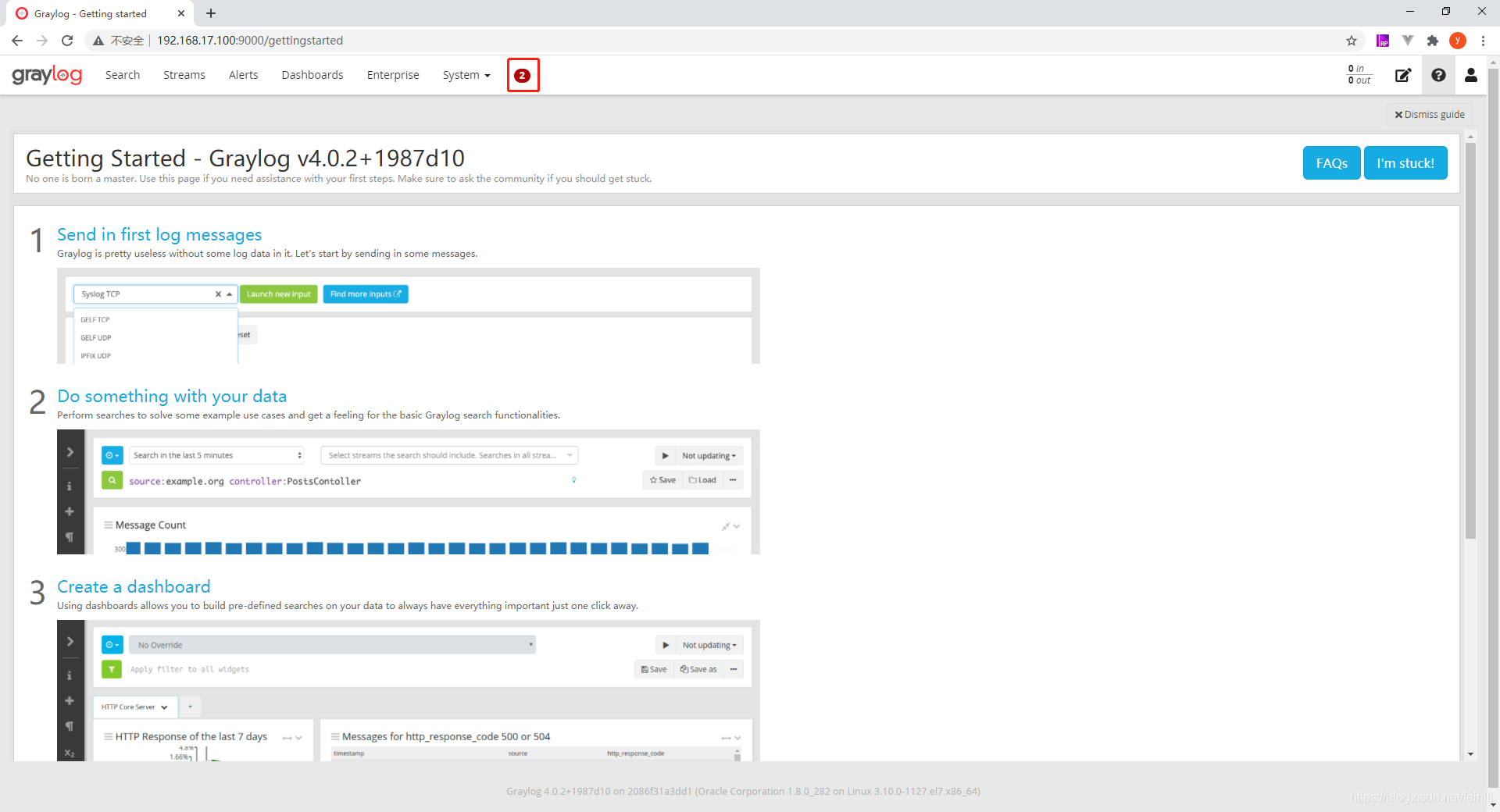Open the time range type clock dropdown

(x=112, y=455)
